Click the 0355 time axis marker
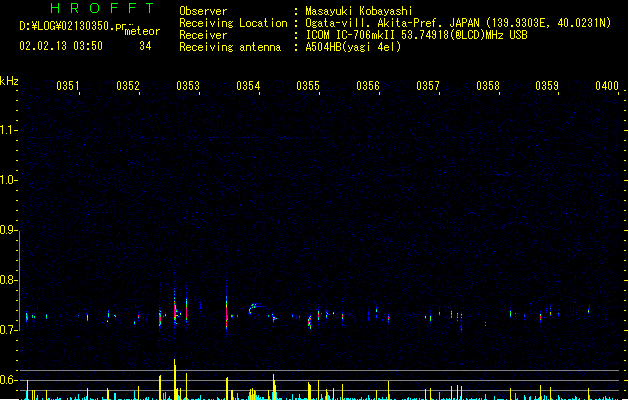 (x=308, y=85)
